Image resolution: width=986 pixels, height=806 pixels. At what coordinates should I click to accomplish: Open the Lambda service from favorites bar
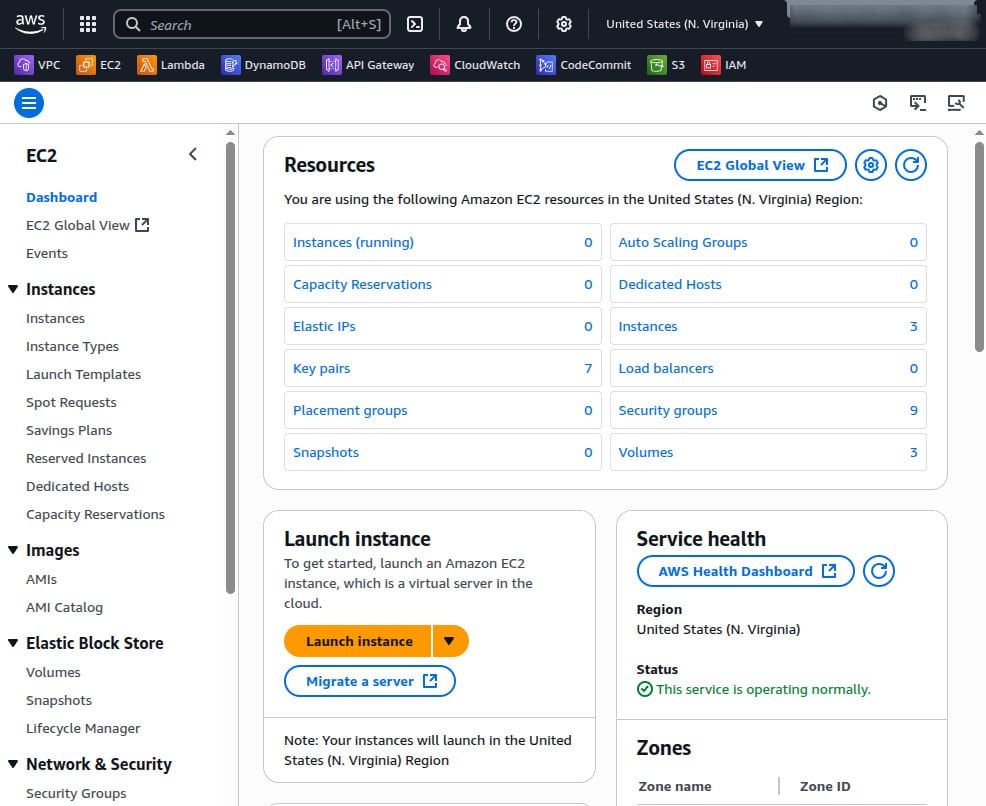[x=171, y=64]
